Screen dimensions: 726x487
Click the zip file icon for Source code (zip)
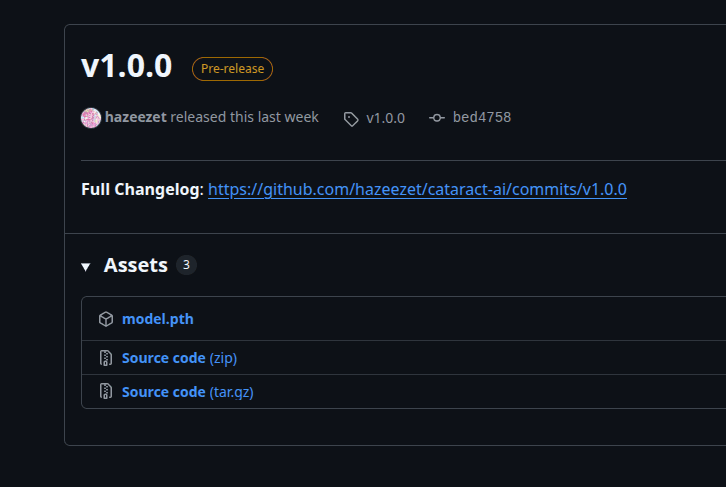tap(106, 358)
